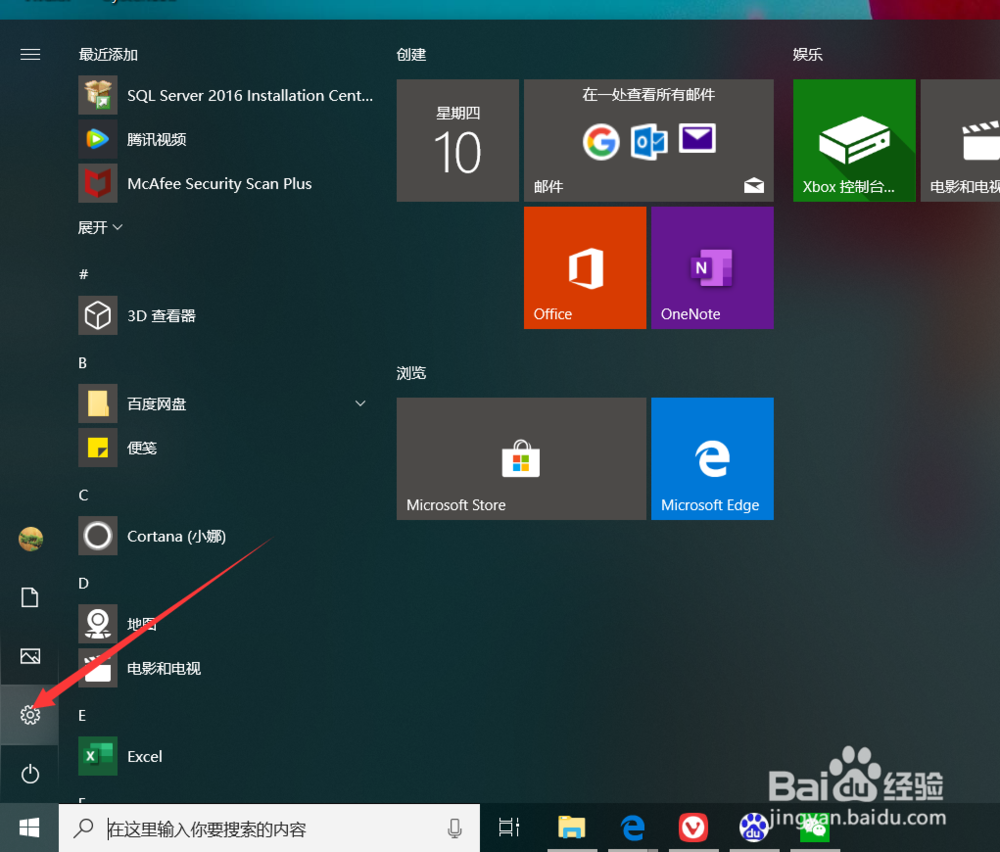Open Settings gear icon
This screenshot has height=852, width=1000.
[x=30, y=715]
